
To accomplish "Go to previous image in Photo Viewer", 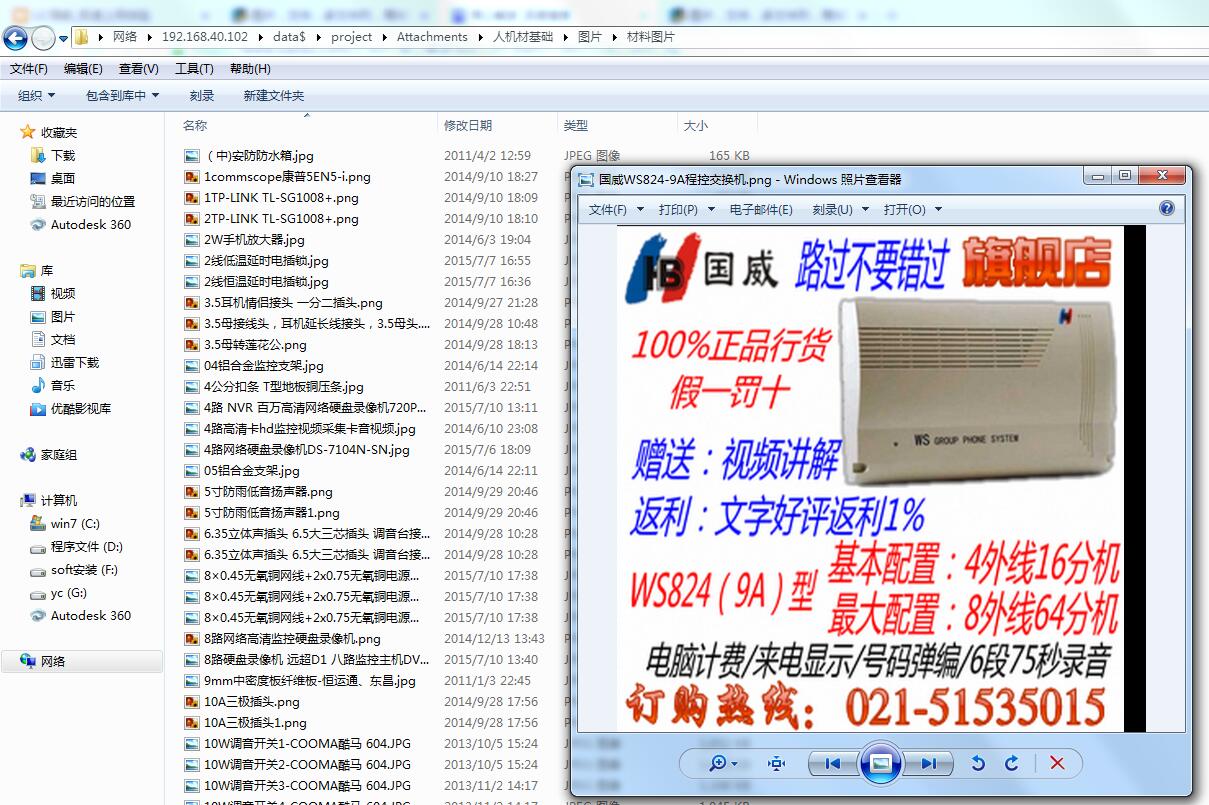I will 832,763.
